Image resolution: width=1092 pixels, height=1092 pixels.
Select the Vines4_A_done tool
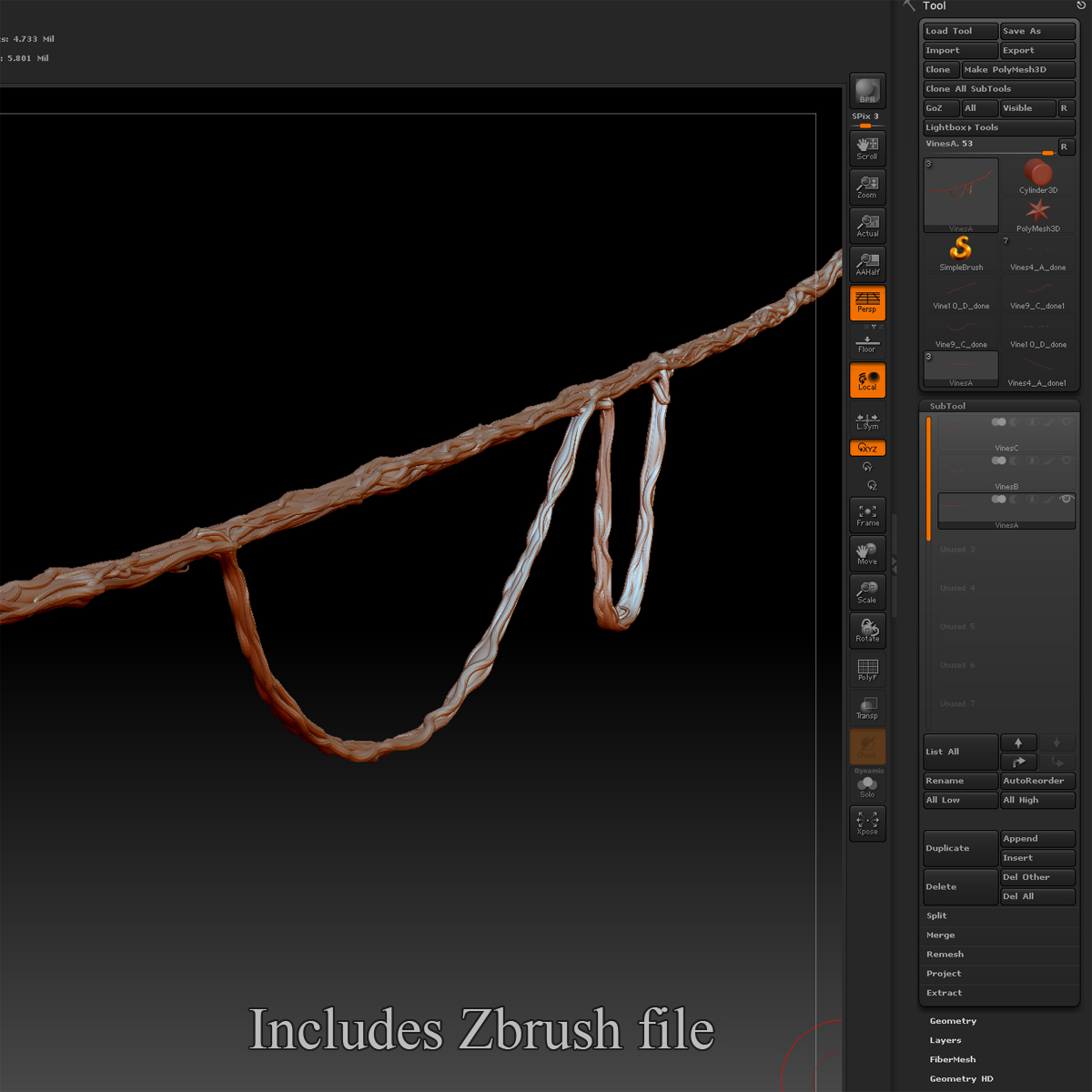pyautogui.click(x=1038, y=254)
